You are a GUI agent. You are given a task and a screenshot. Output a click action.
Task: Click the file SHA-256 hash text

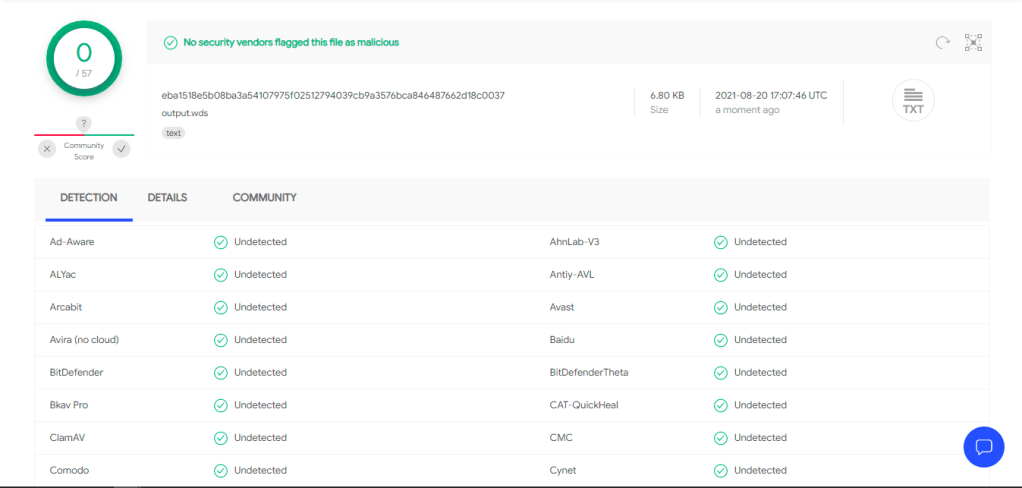[x=333, y=96]
